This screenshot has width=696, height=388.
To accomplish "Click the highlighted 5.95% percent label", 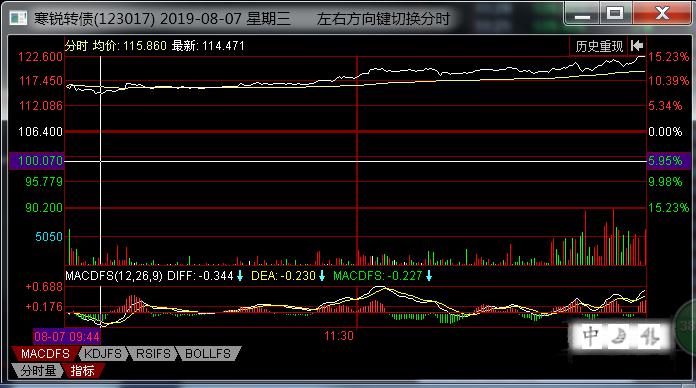I will [x=668, y=160].
